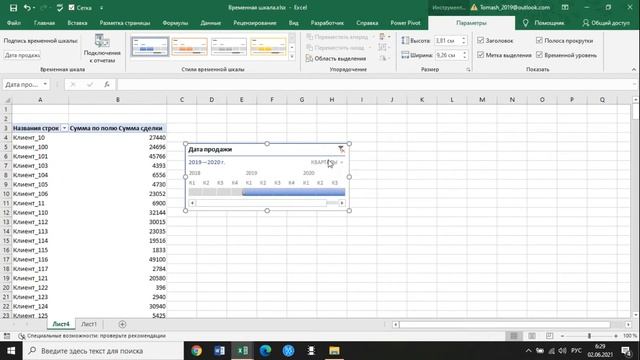Switch to Page Break Preview icon
Image resolution: width=640 pixels, height=360 pixels.
click(549, 336)
